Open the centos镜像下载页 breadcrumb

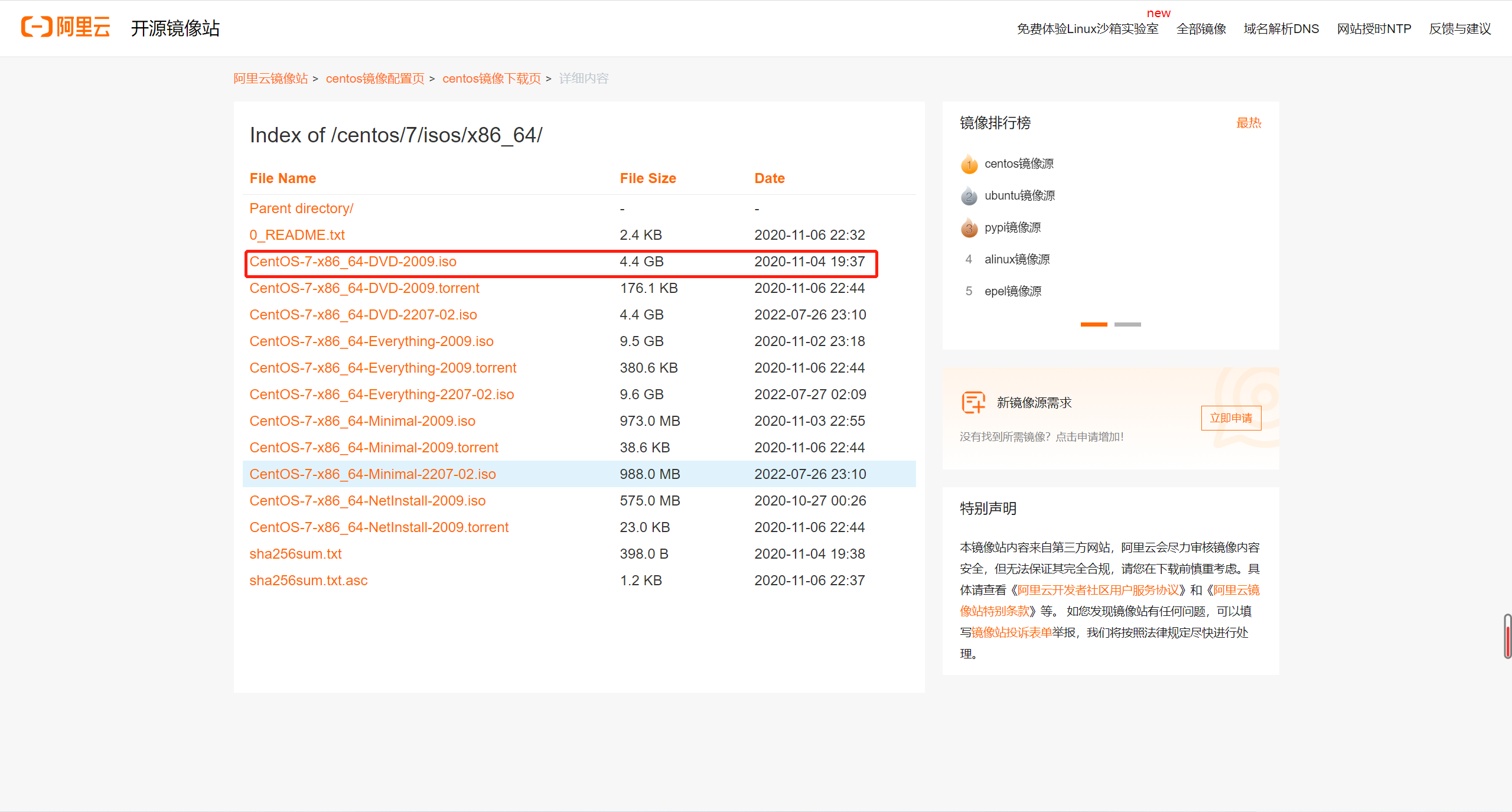(491, 78)
